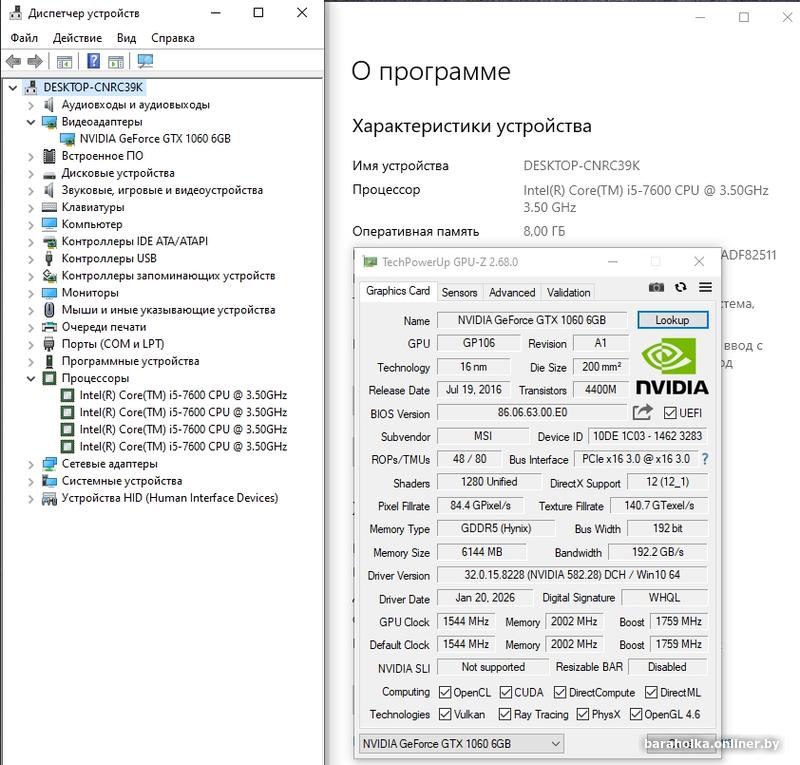Click the NVIDIA logo in GPU-Z

click(x=672, y=366)
